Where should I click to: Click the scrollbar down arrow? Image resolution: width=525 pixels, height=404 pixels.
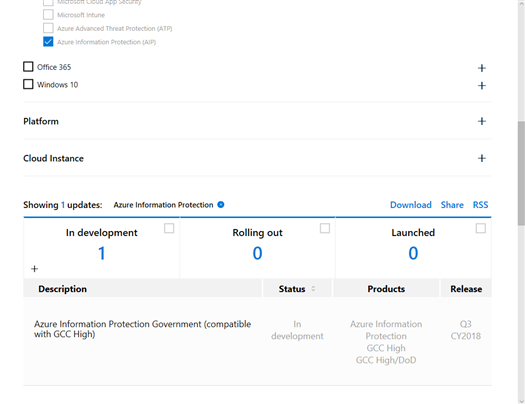pos(521,401)
